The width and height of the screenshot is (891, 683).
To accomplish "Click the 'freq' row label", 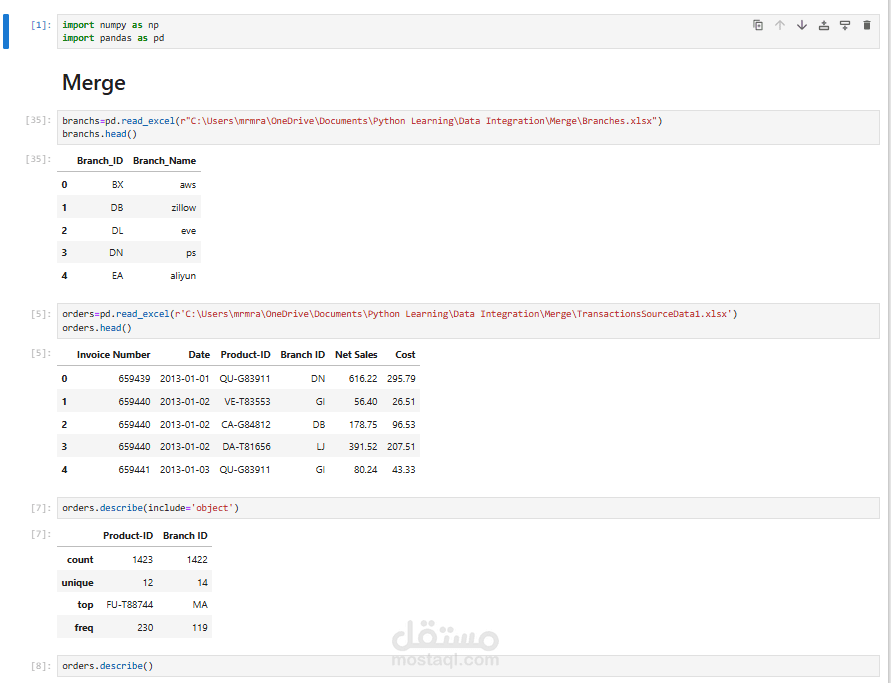I will 84,627.
